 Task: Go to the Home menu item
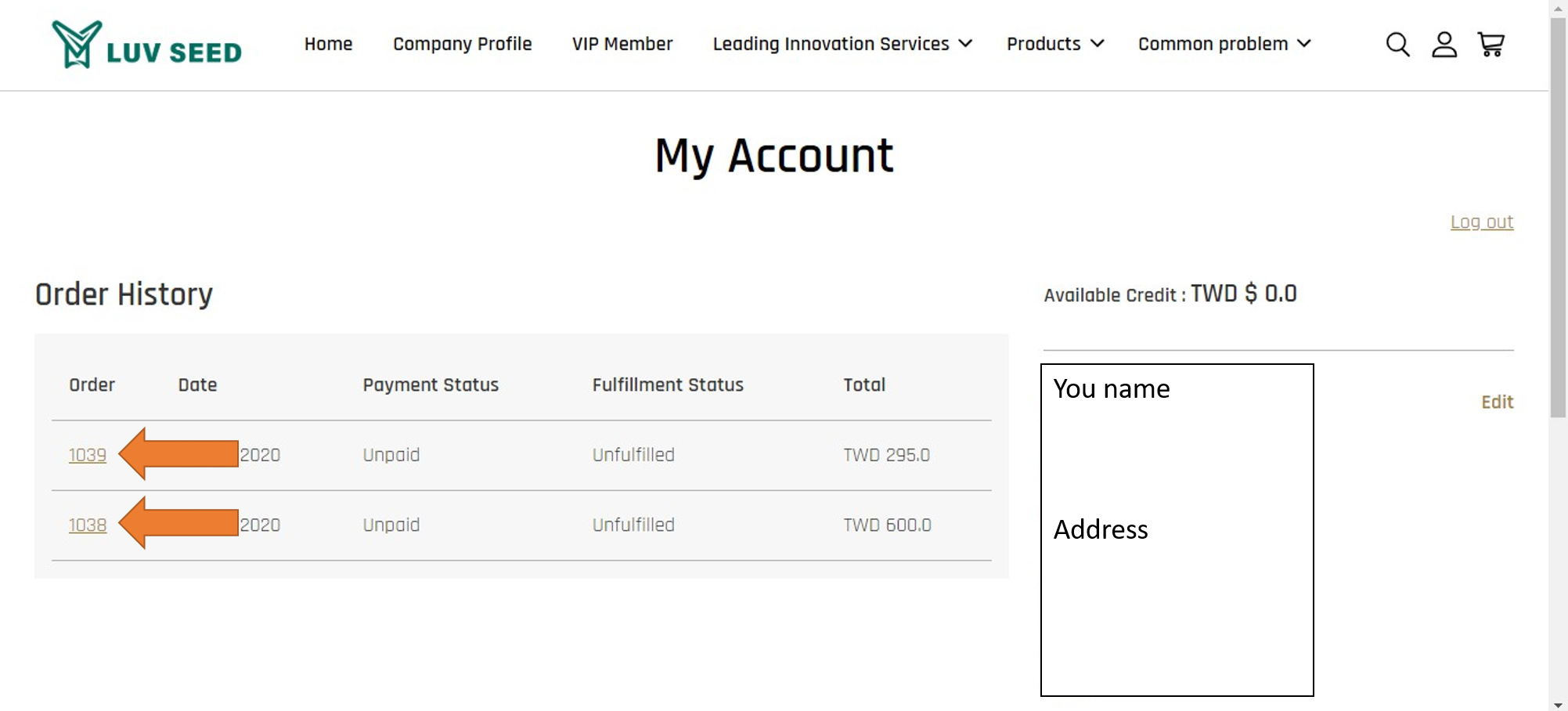click(x=328, y=44)
